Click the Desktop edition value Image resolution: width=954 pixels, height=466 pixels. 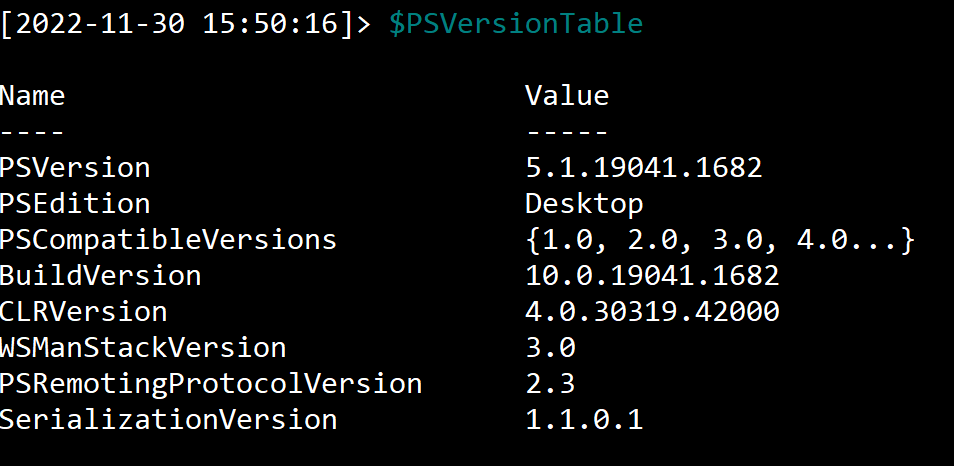click(x=584, y=204)
